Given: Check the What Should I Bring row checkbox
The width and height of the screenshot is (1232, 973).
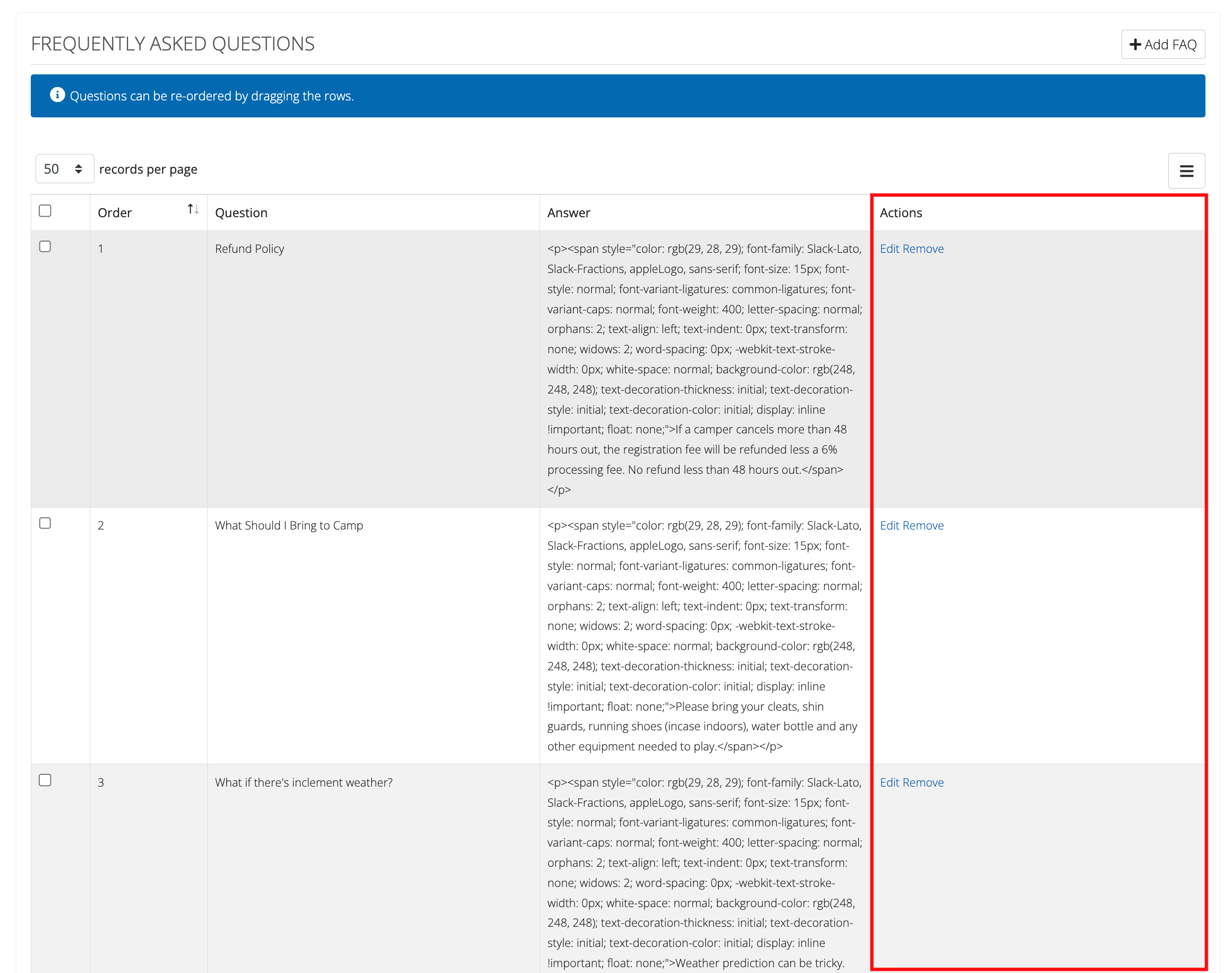Looking at the screenshot, I should click(x=45, y=523).
